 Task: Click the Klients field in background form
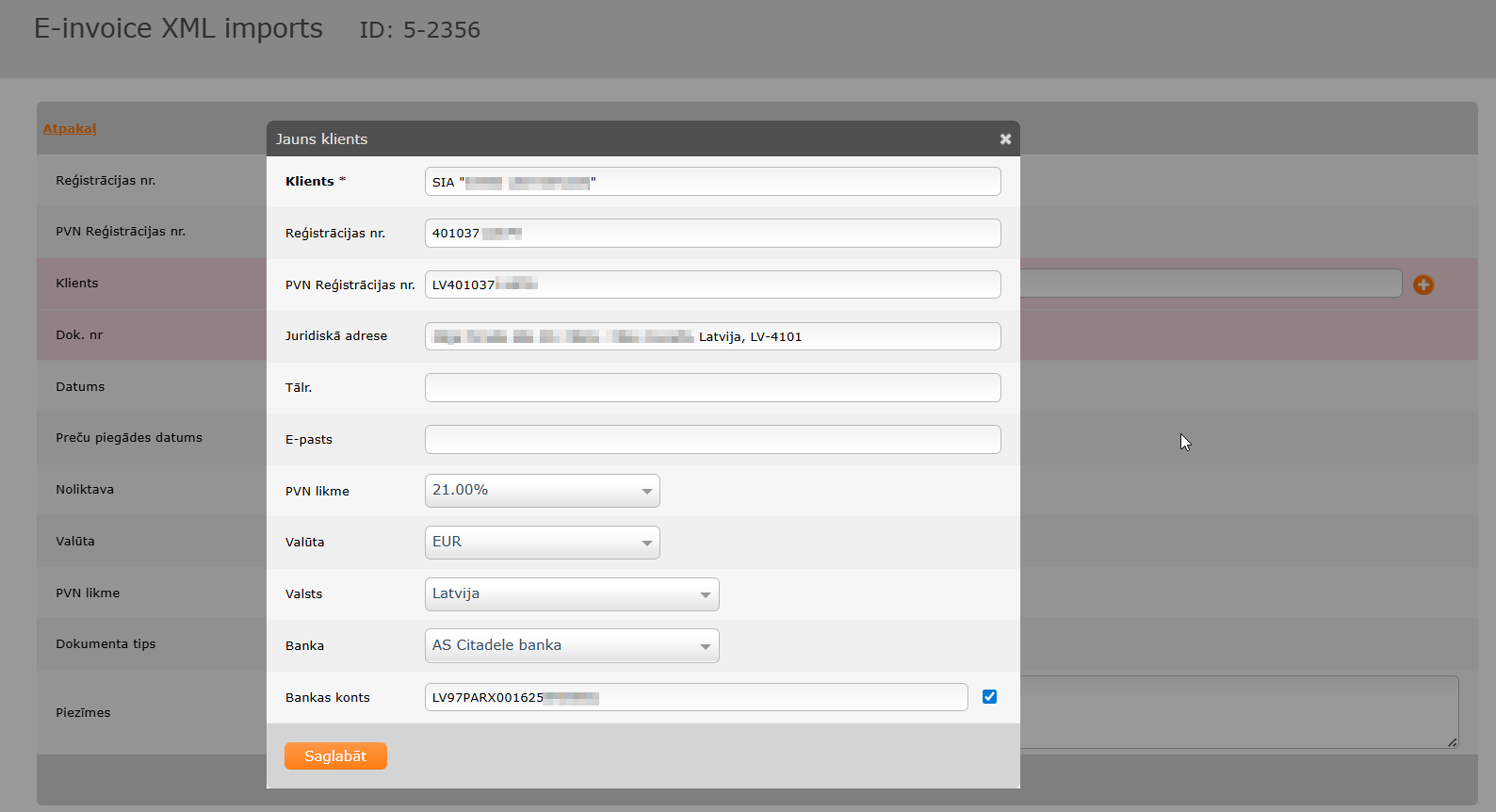[1211, 284]
